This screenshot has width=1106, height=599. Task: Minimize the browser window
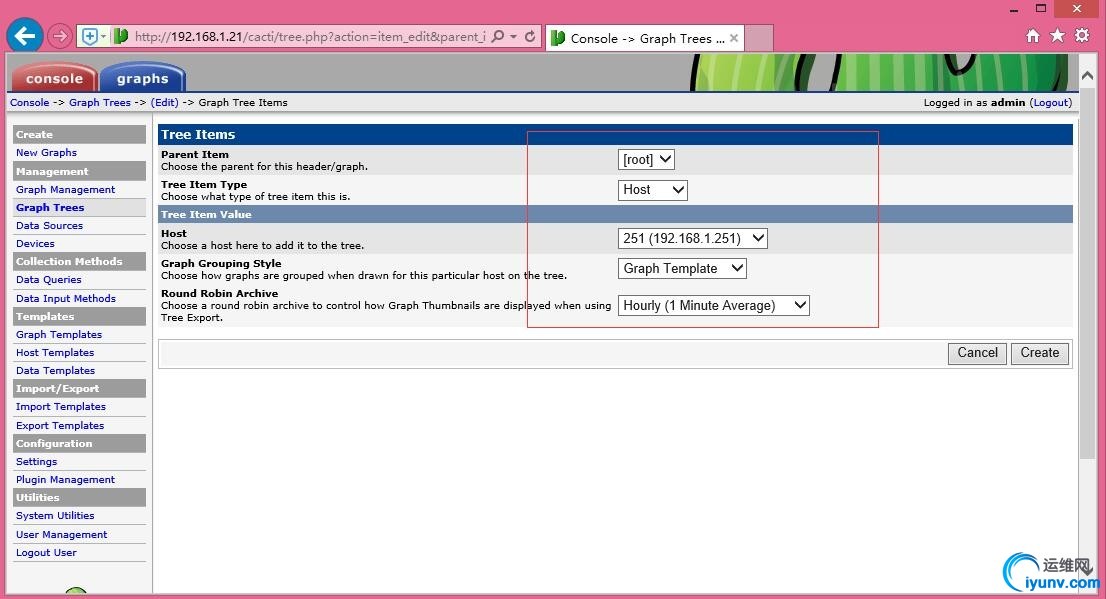(x=1014, y=10)
